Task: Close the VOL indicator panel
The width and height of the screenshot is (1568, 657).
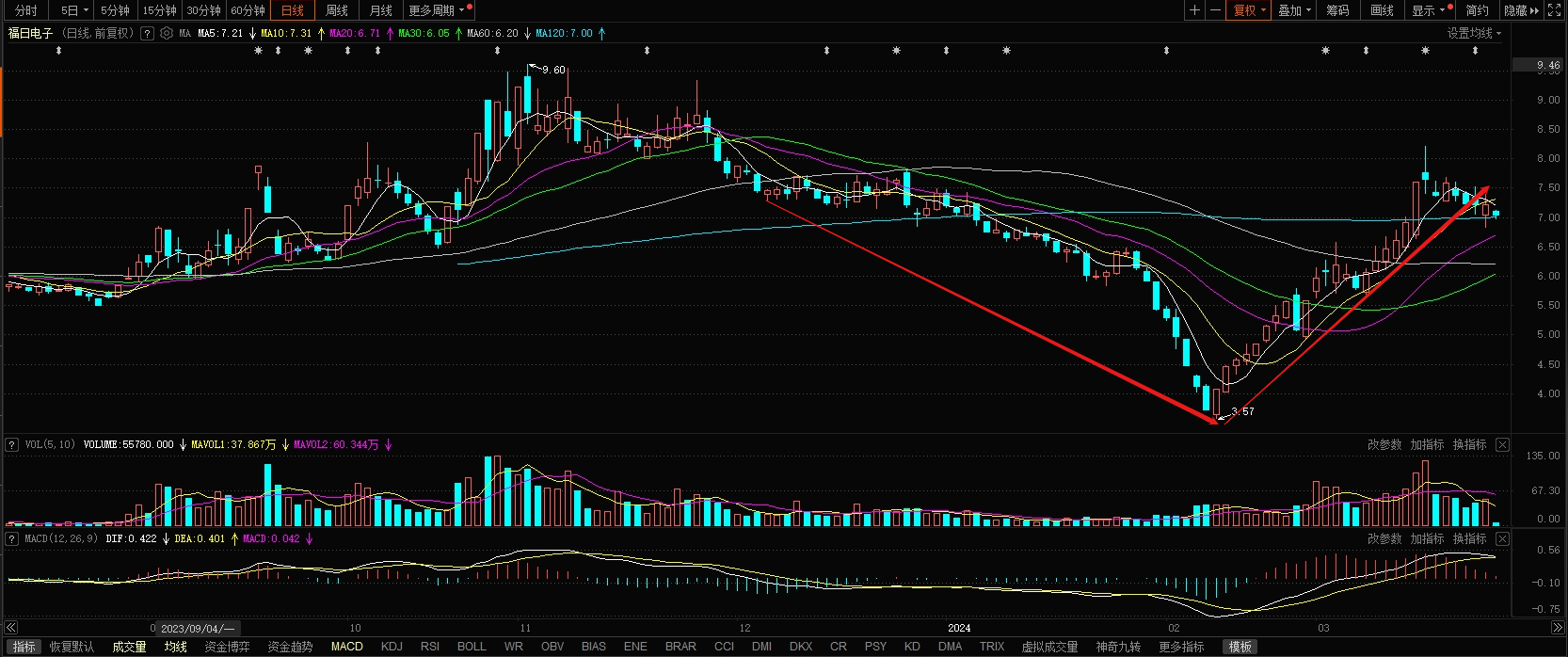Action: pyautogui.click(x=1502, y=444)
